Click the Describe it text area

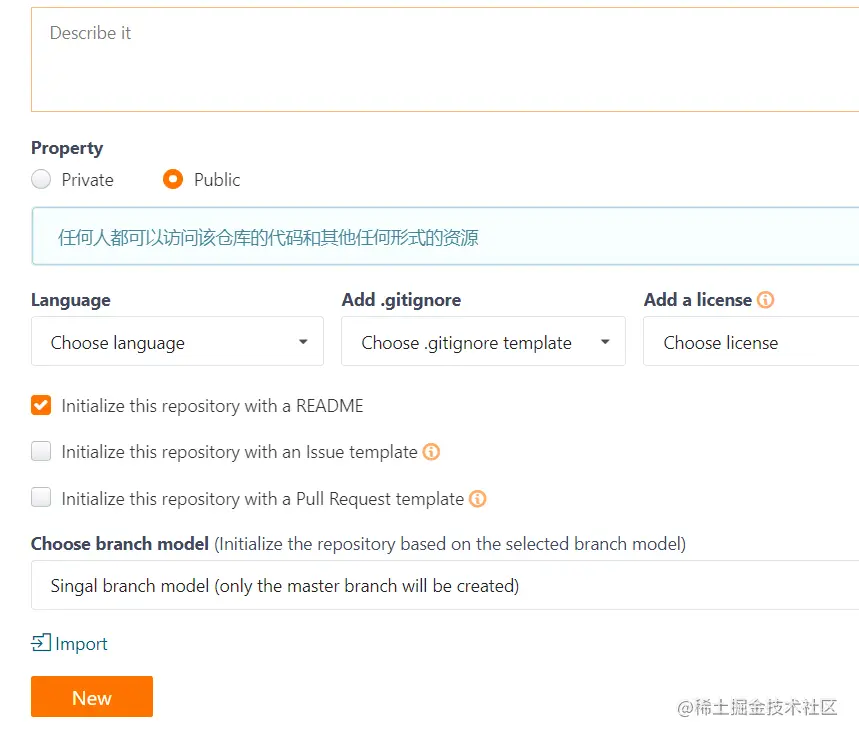445,60
